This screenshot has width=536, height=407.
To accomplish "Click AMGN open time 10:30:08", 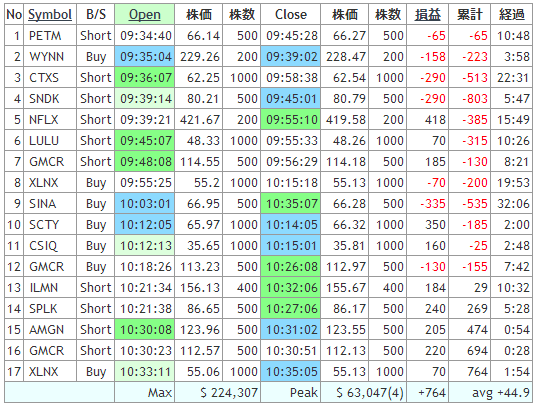I will [145, 330].
